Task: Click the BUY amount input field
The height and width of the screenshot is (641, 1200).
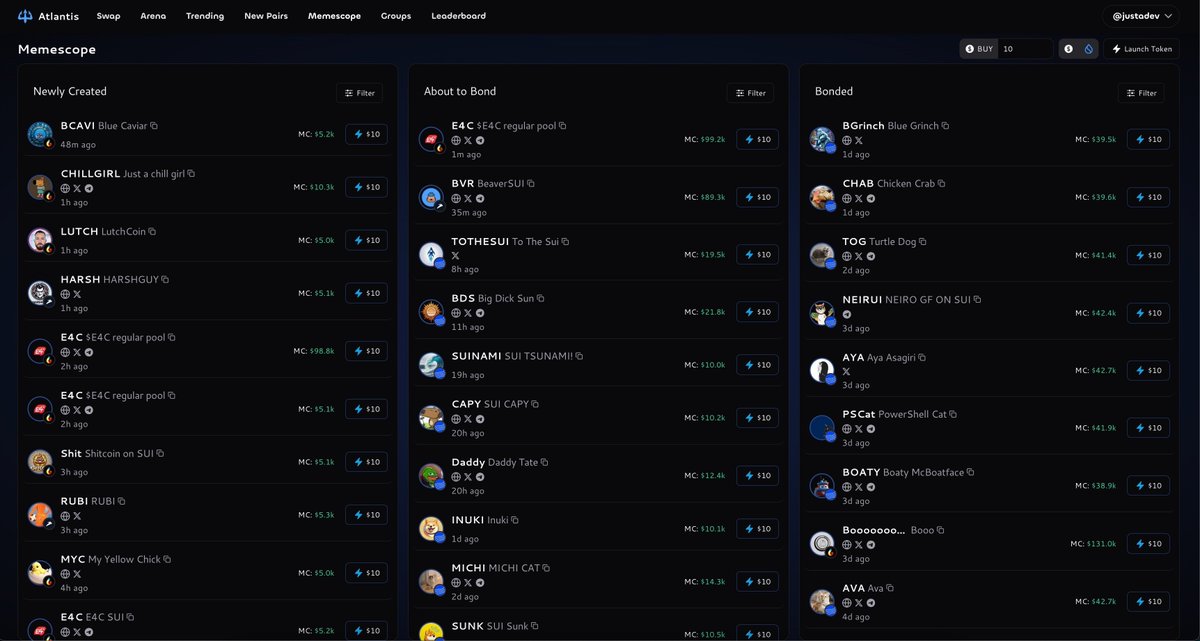Action: 1025,48
